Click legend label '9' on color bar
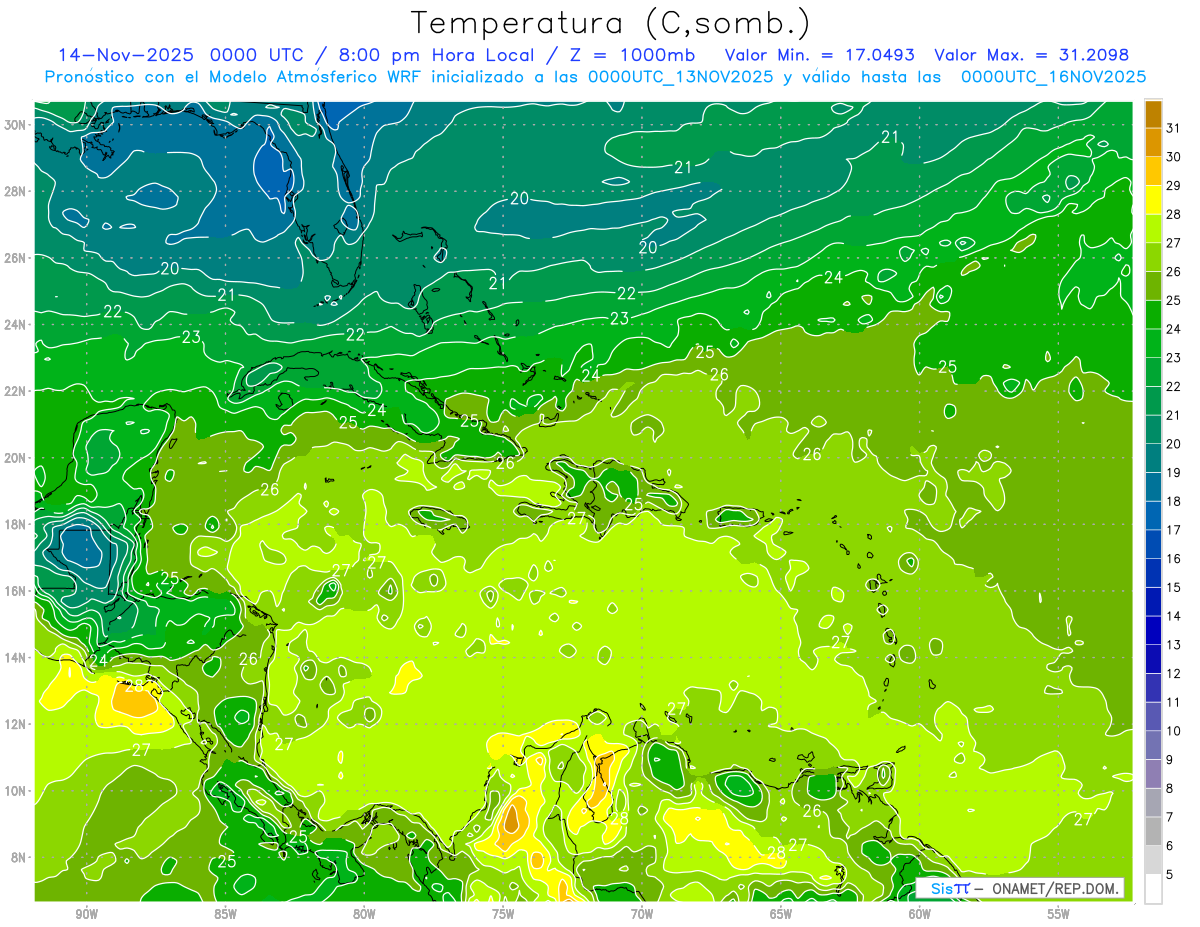The image size is (1200, 927). [x=1170, y=760]
